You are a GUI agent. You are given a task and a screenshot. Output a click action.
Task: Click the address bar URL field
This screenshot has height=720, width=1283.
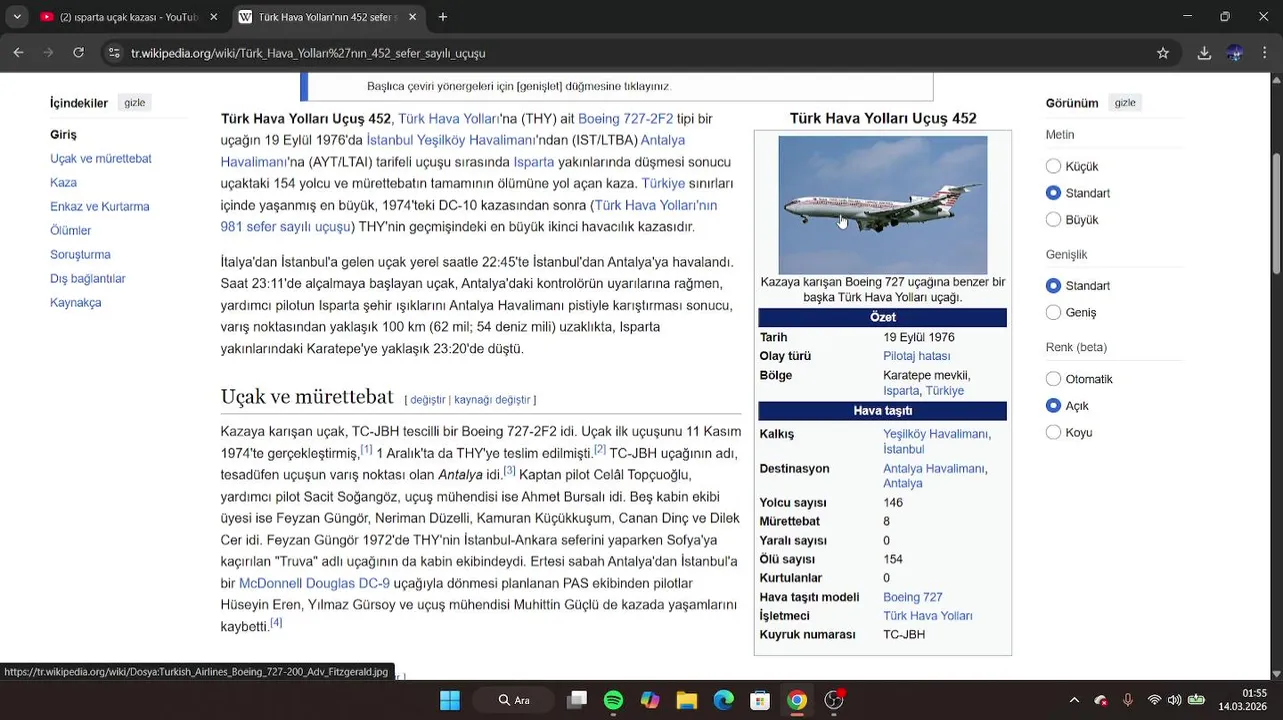(640, 53)
